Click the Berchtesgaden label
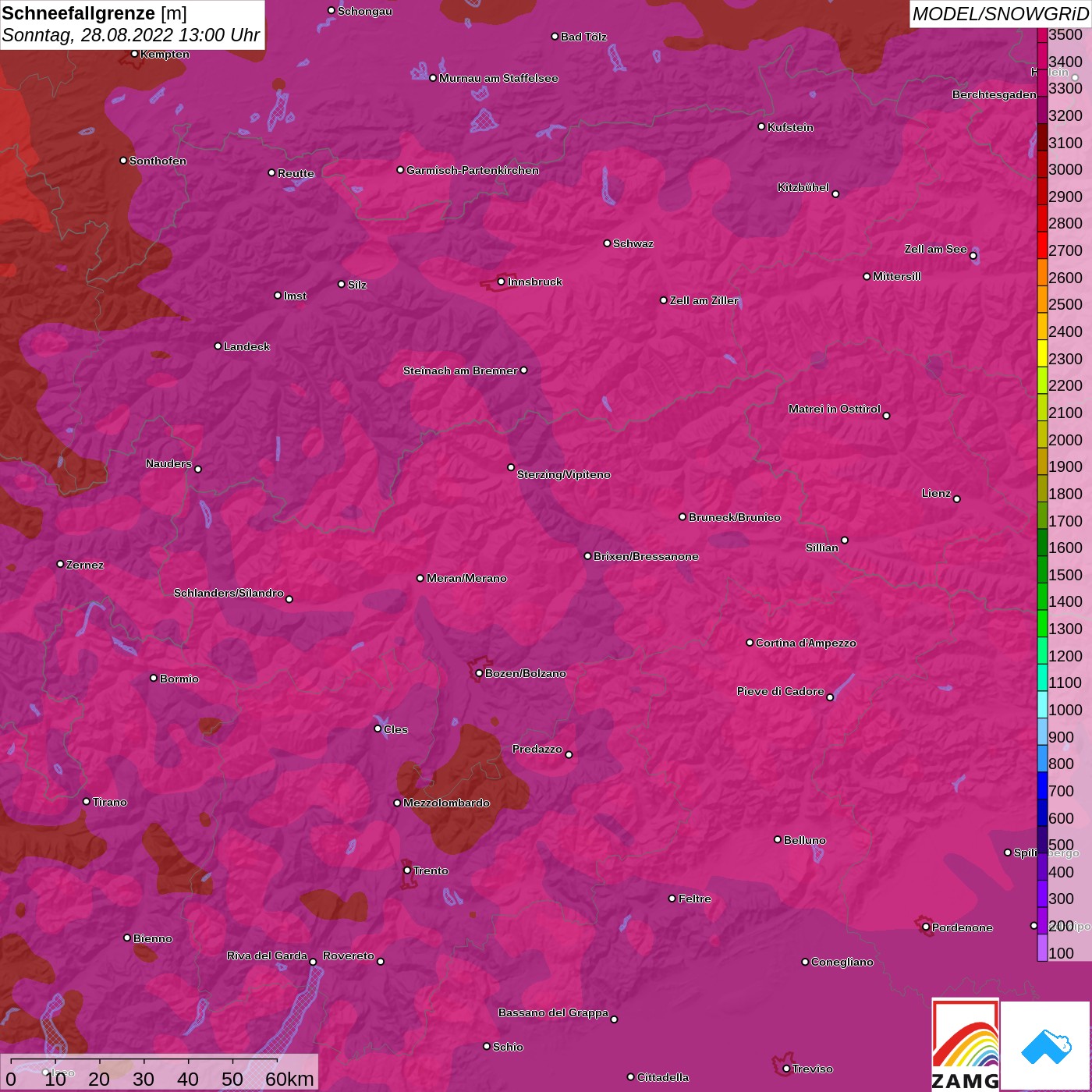Viewport: 1092px width, 1092px height. coord(994,94)
